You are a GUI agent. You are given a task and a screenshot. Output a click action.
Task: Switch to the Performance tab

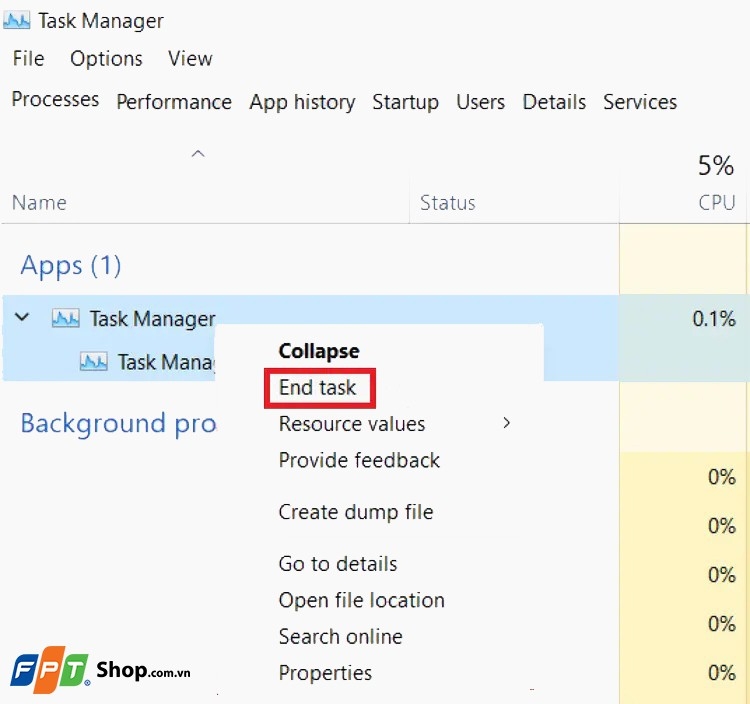174,102
